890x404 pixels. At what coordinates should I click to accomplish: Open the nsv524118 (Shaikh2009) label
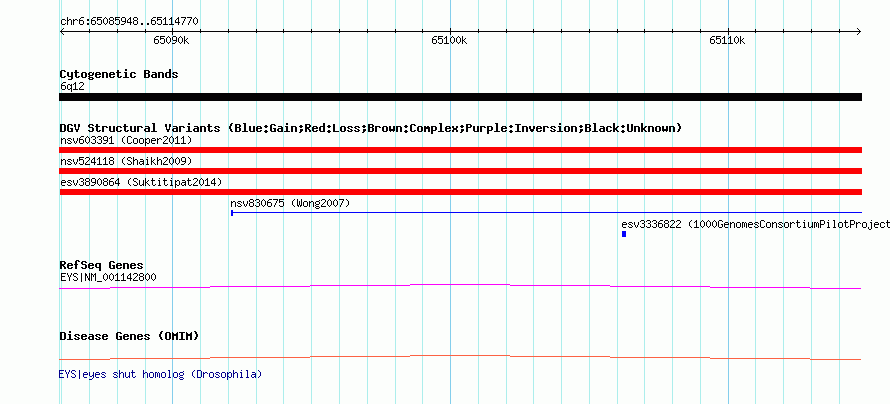(126, 161)
